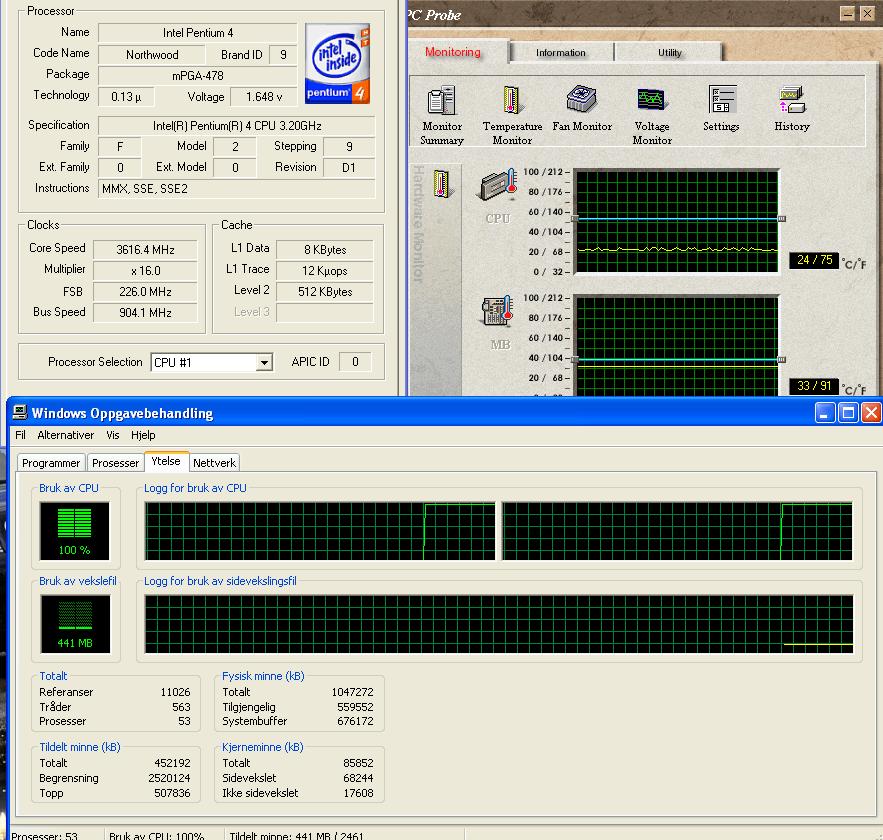The height and width of the screenshot is (840, 883).
Task: Open Monitor Summary in PC Probe
Action: [442, 115]
